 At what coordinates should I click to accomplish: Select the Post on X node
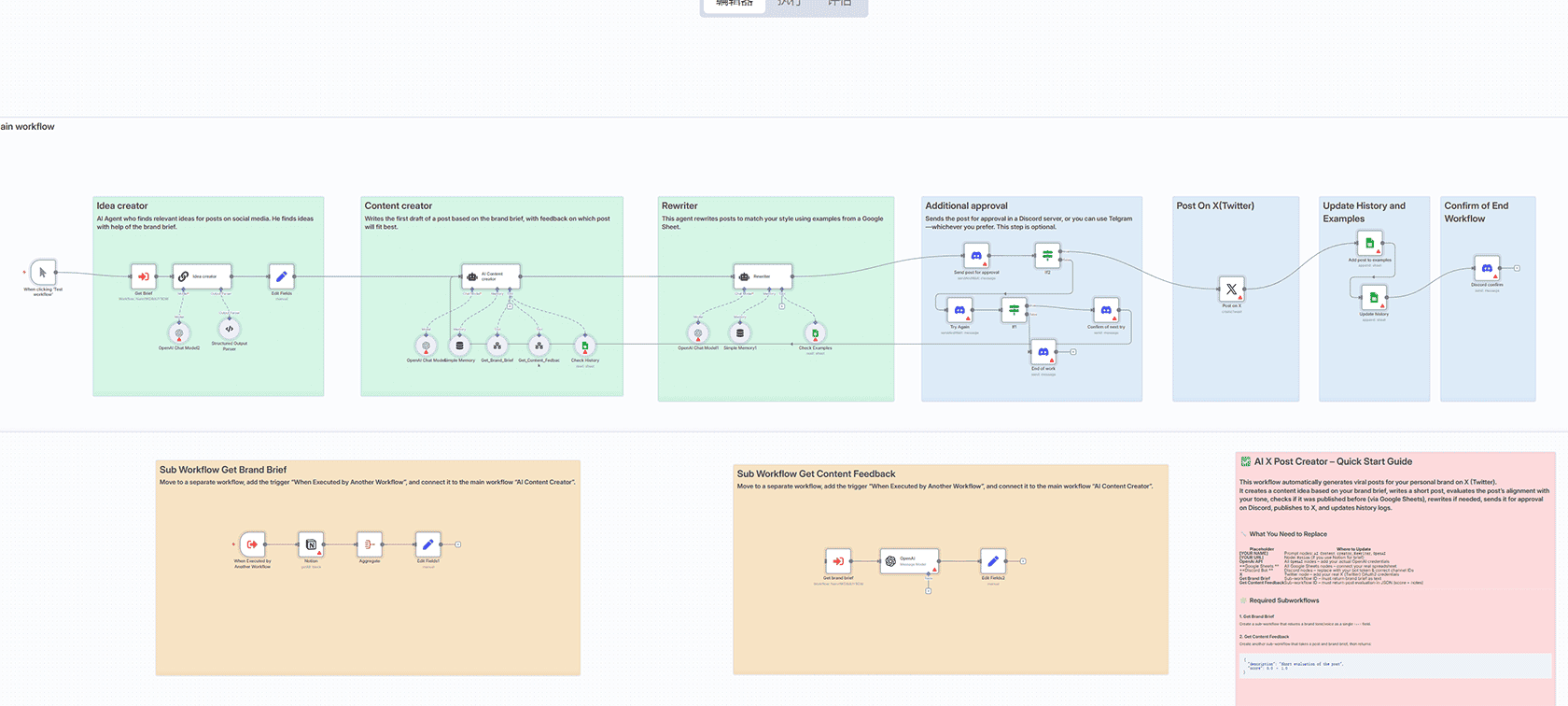tap(1231, 289)
